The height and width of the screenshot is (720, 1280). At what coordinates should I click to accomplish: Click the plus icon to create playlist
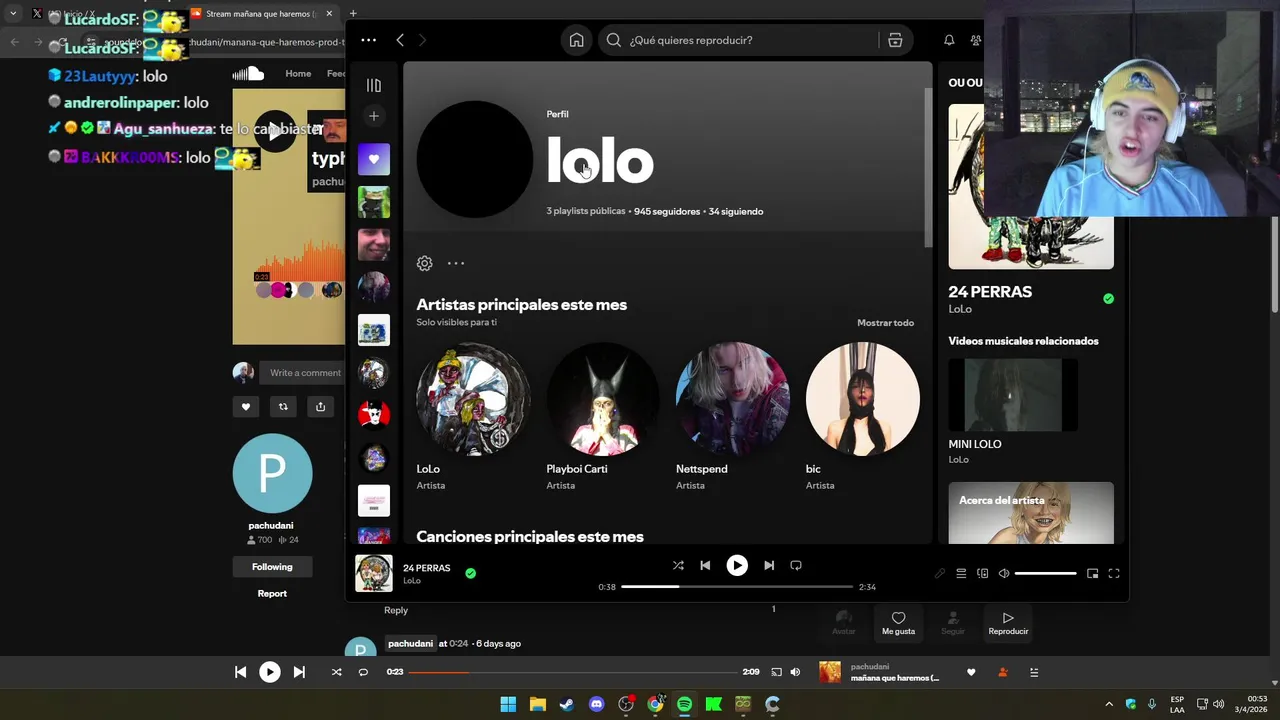374,116
